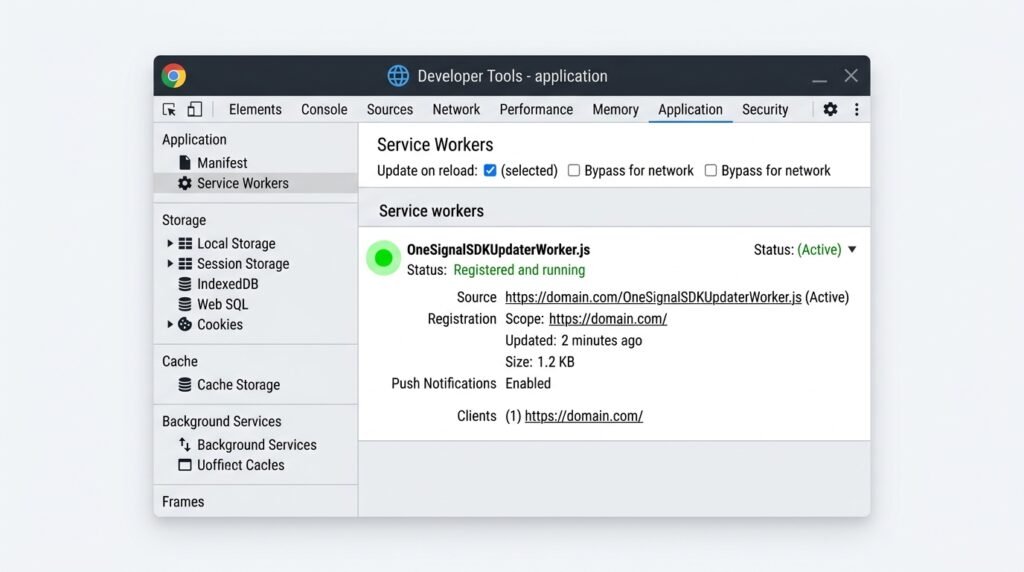Uncheck the Update on reload checkbox
This screenshot has width=1024, height=572.
coord(490,170)
